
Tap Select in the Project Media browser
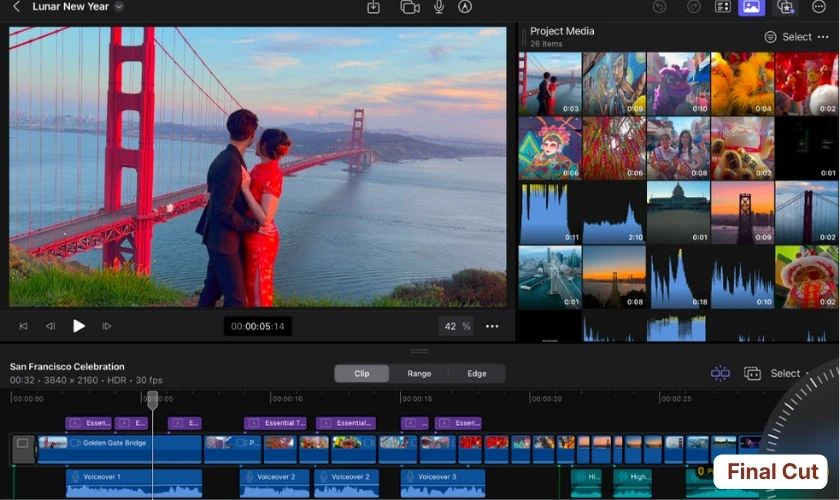pyautogui.click(x=797, y=37)
